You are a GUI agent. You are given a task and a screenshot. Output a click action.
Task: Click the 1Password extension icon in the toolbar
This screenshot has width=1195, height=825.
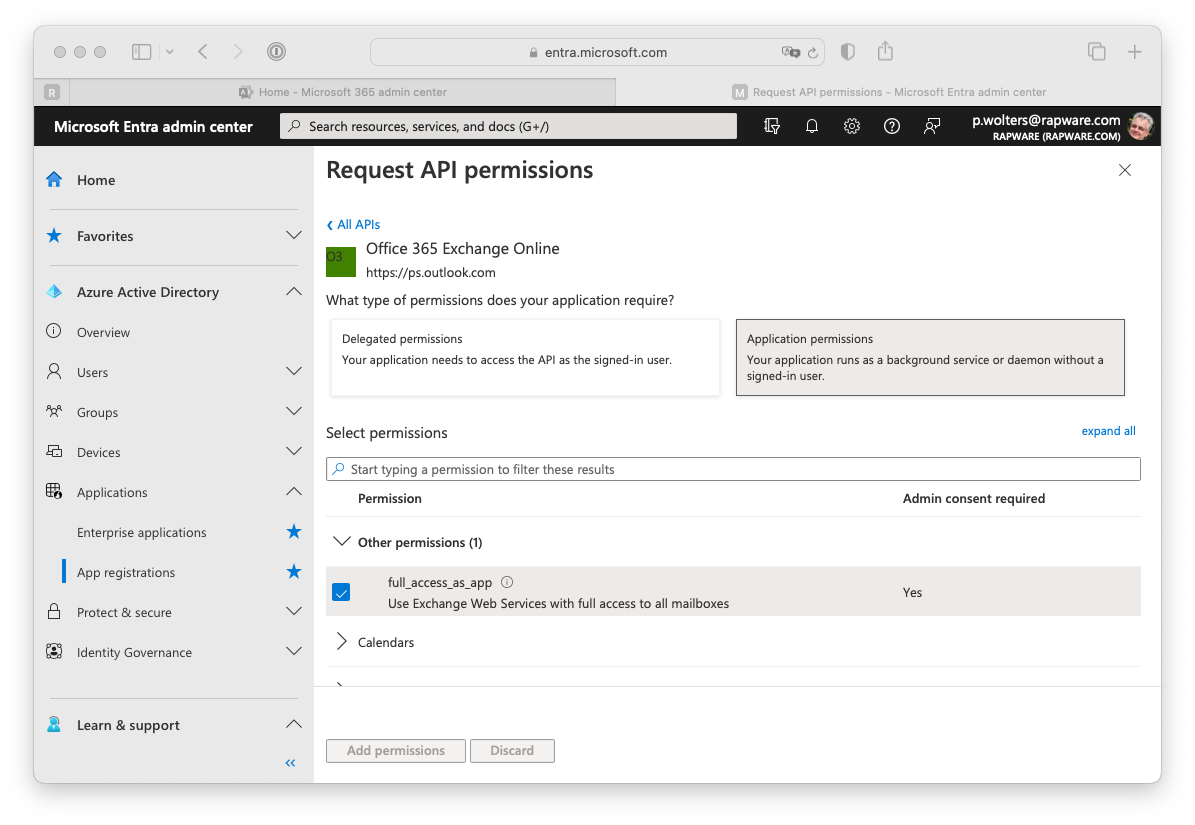pyautogui.click(x=276, y=52)
